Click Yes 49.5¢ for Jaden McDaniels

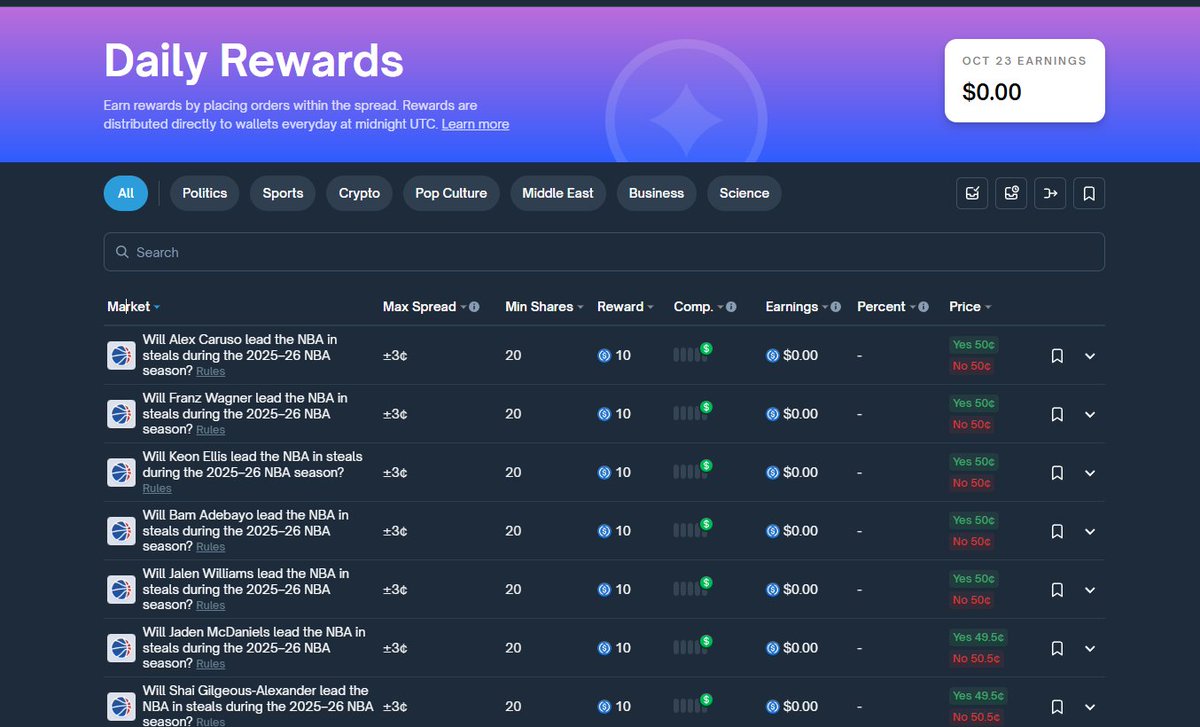coord(978,638)
